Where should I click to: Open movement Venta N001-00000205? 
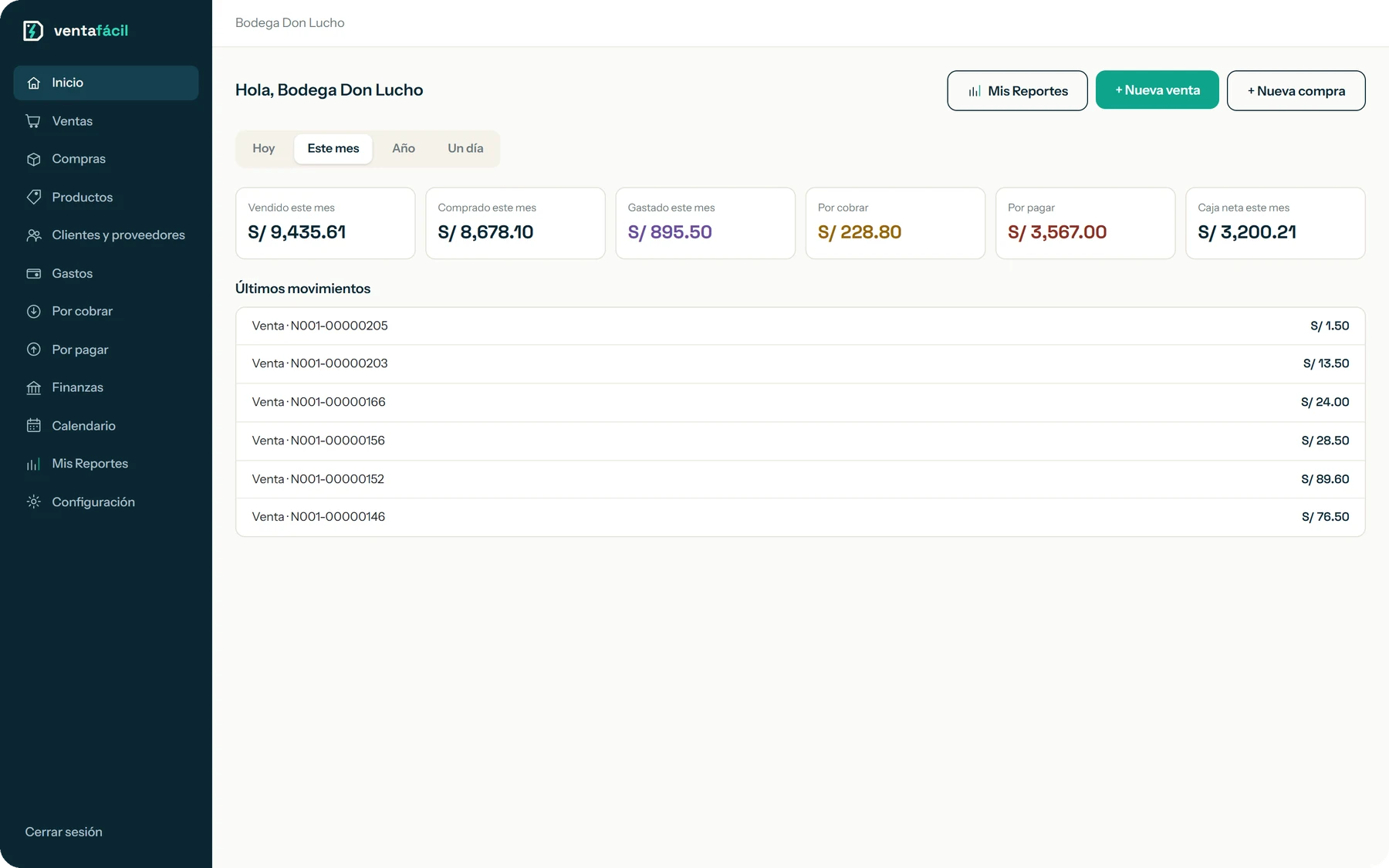[800, 326]
